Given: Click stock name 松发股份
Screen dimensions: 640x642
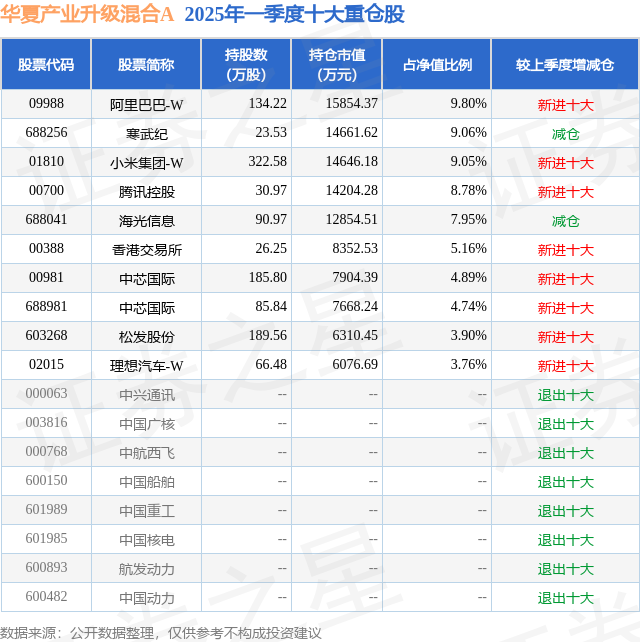Looking at the screenshot, I should tap(147, 337).
